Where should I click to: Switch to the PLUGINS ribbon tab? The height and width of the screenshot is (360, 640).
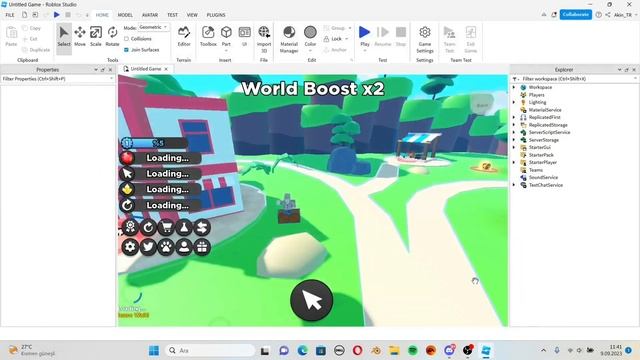tap(216, 15)
